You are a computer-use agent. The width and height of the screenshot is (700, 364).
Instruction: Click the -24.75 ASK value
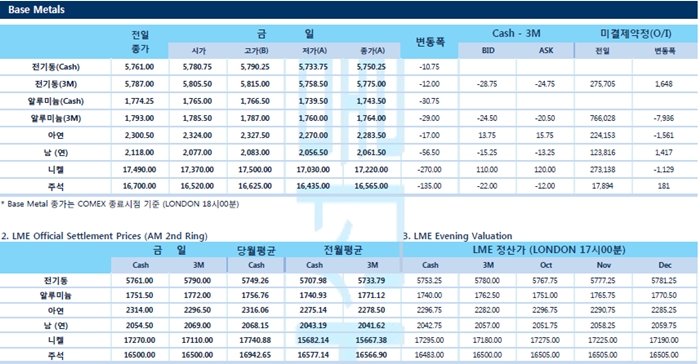[545, 84]
